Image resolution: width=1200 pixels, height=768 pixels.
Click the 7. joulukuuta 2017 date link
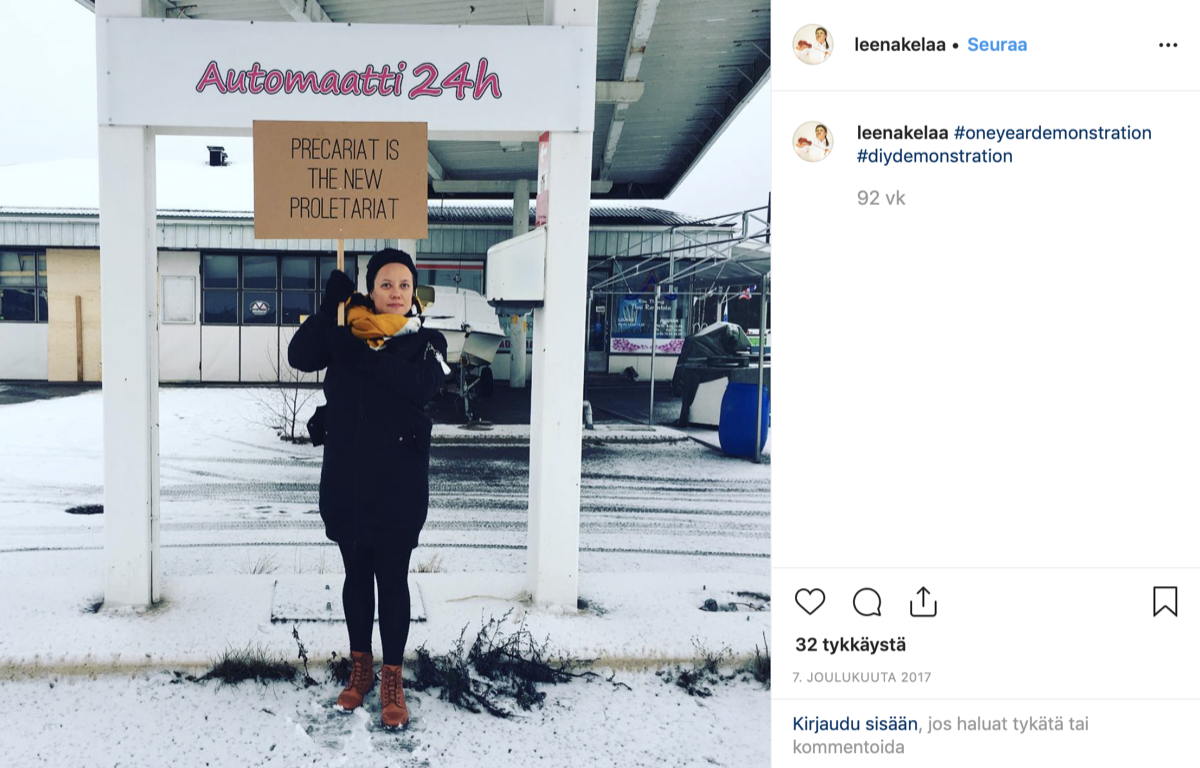862,677
